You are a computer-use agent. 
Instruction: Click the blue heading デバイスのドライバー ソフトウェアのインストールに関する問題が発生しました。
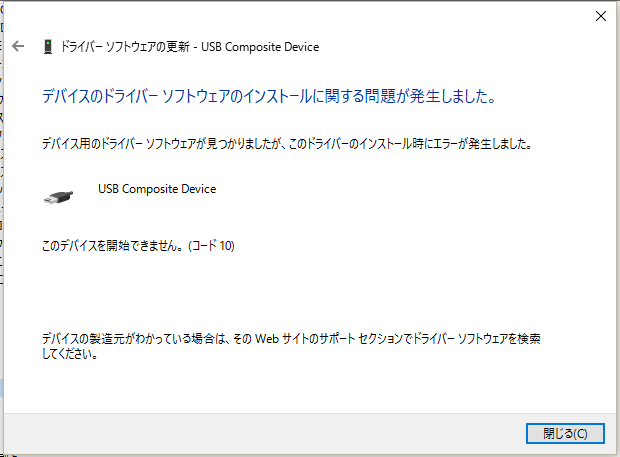click(x=269, y=96)
